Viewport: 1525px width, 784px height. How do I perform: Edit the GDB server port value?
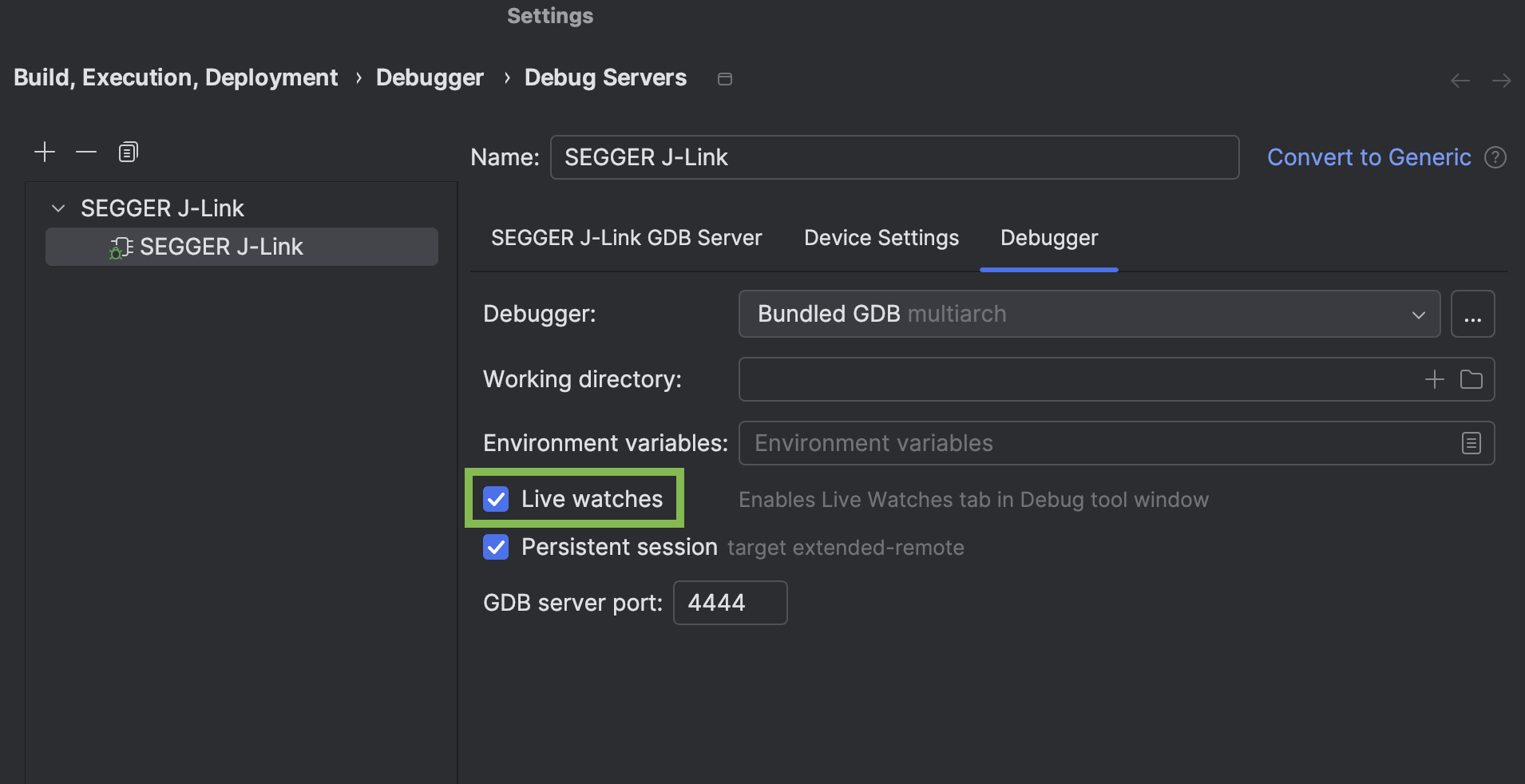click(729, 603)
